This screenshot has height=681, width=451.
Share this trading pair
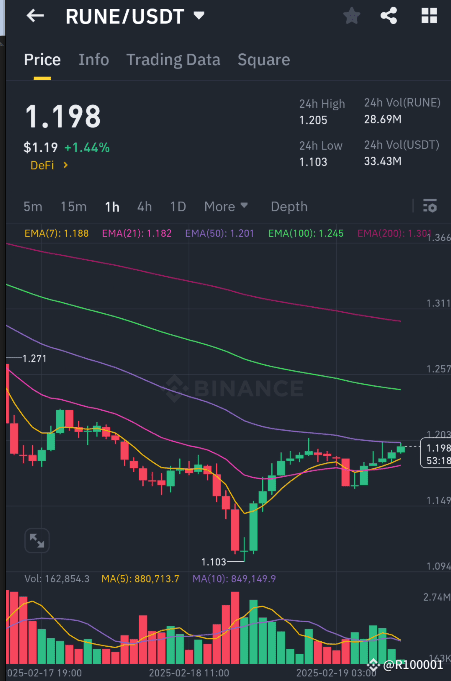389,16
